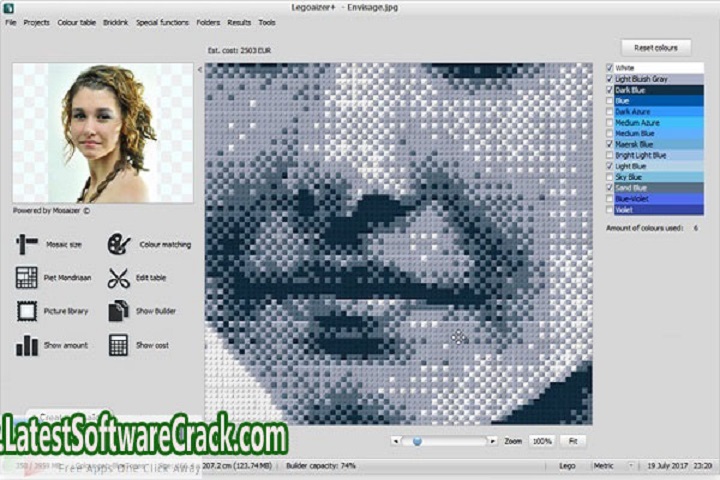Open the Picture library frame icon
720x480 pixels.
[x=27, y=311]
